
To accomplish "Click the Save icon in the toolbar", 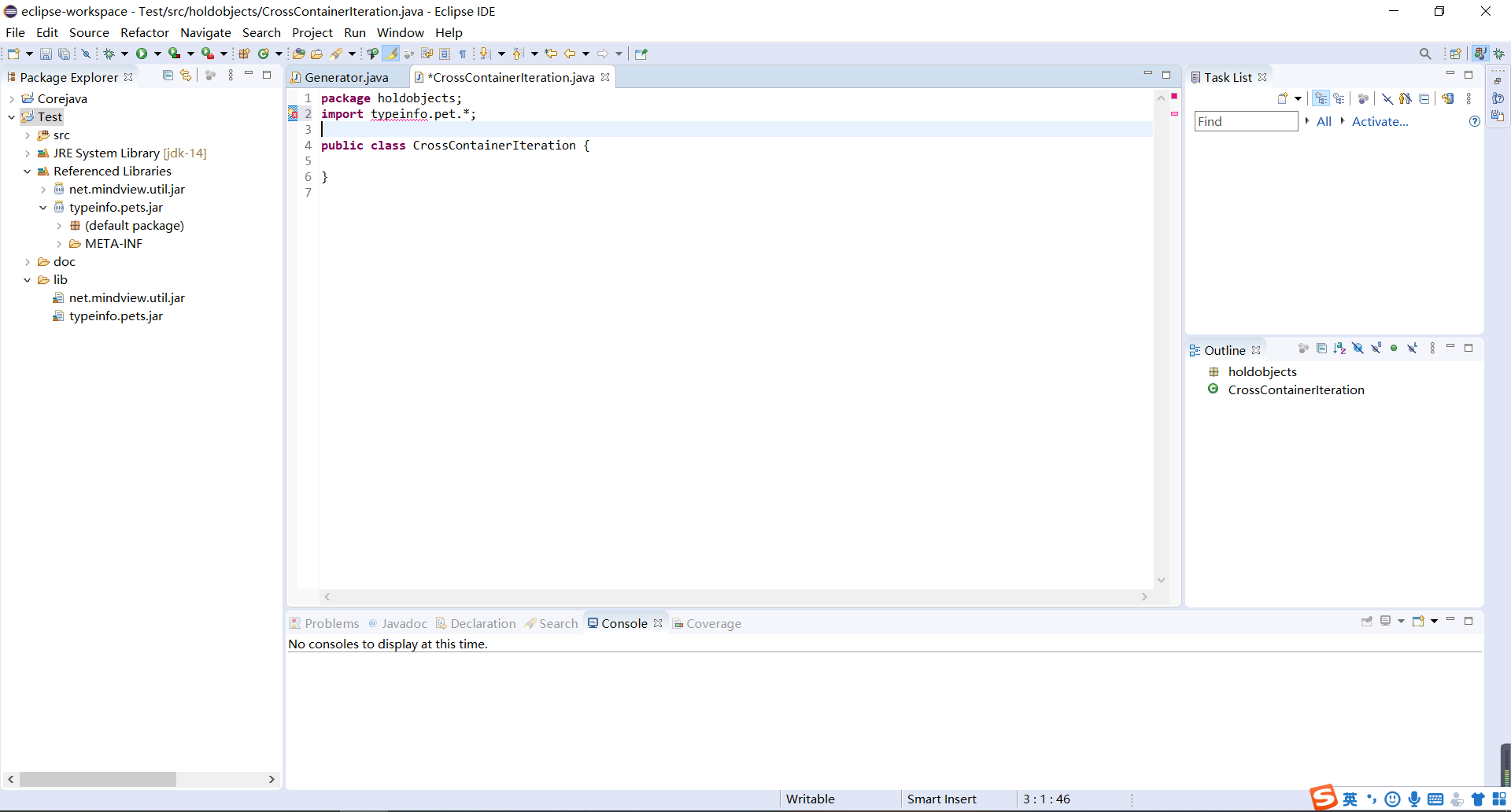I will tap(46, 54).
